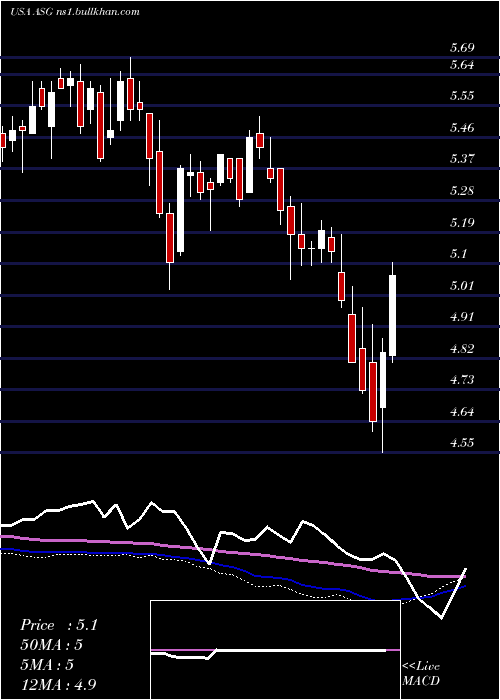Click the '12MA : 4.9' readout
The width and height of the screenshot is (500, 700).
point(58,684)
